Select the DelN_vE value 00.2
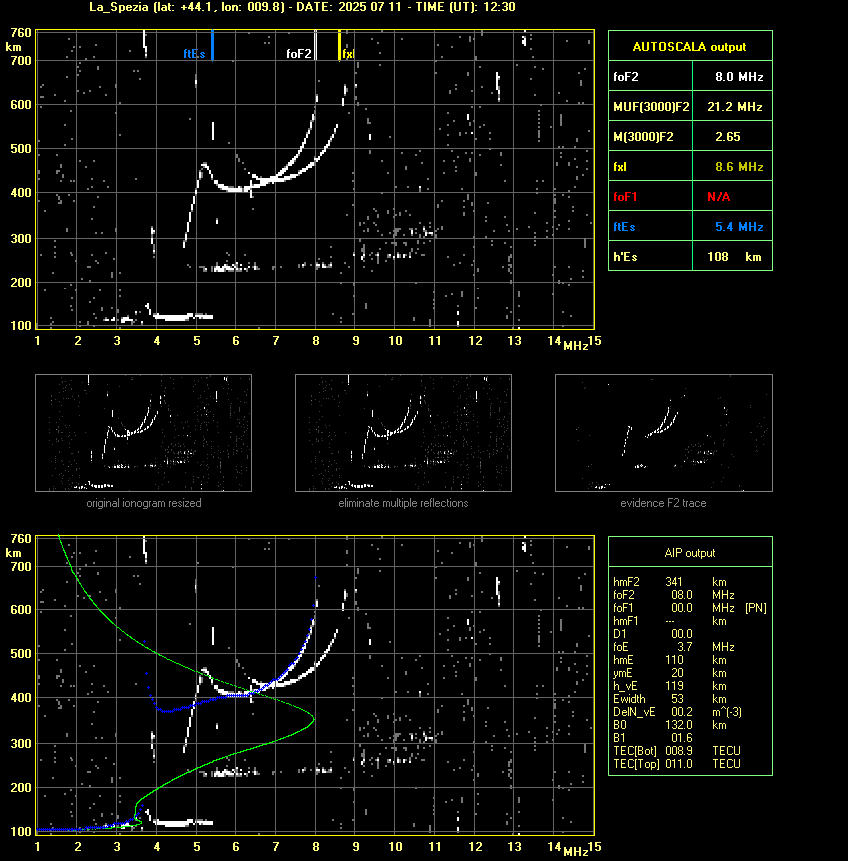Image resolution: width=848 pixels, height=861 pixels. pos(682,712)
